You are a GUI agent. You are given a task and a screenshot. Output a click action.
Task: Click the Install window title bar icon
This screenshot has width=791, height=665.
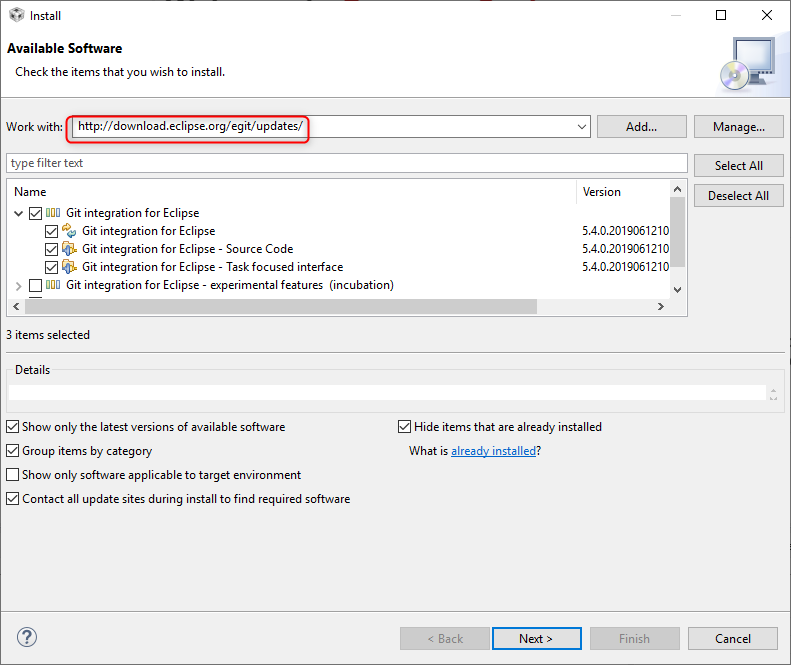pos(16,15)
